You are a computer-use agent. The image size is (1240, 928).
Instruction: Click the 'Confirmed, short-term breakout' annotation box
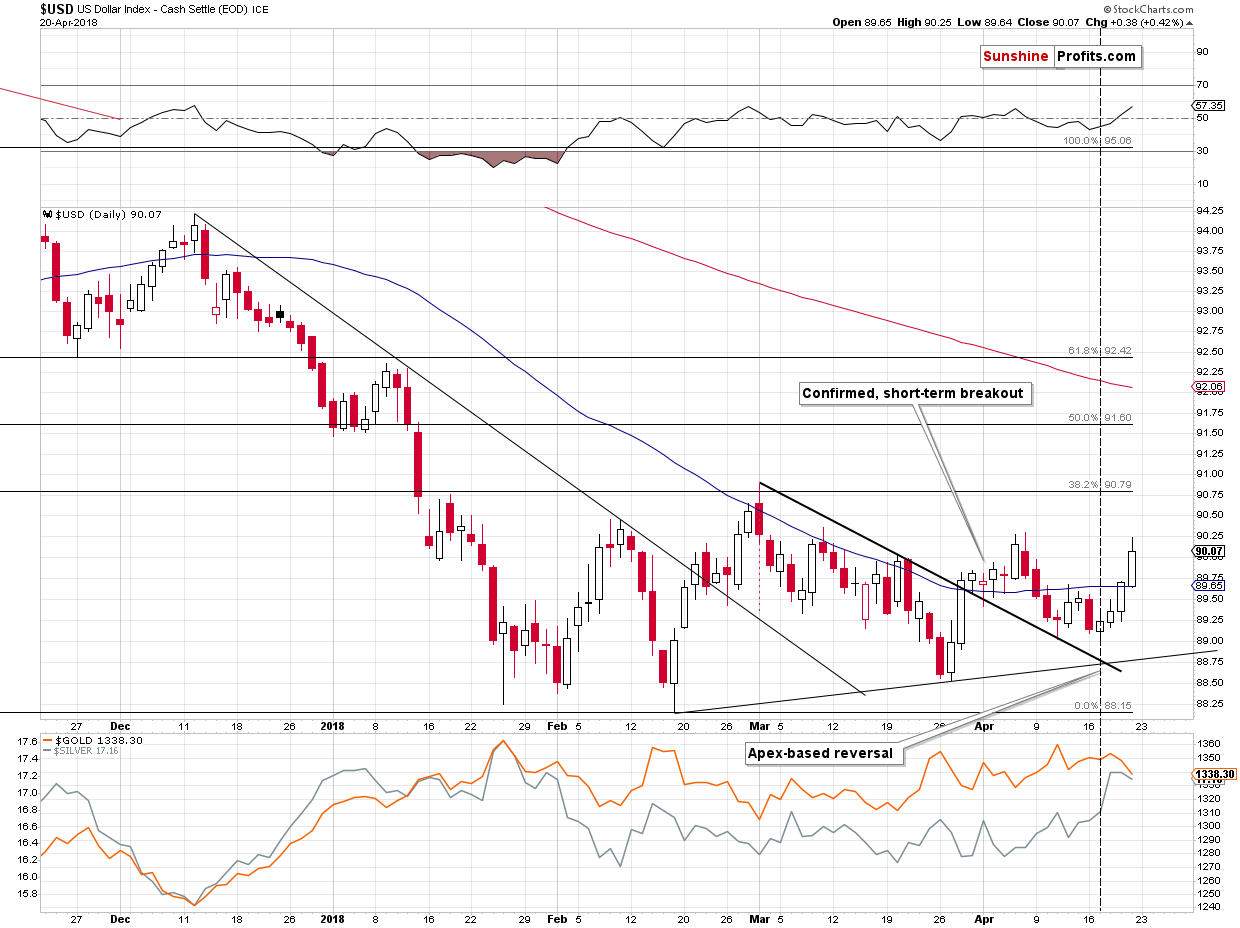point(915,394)
